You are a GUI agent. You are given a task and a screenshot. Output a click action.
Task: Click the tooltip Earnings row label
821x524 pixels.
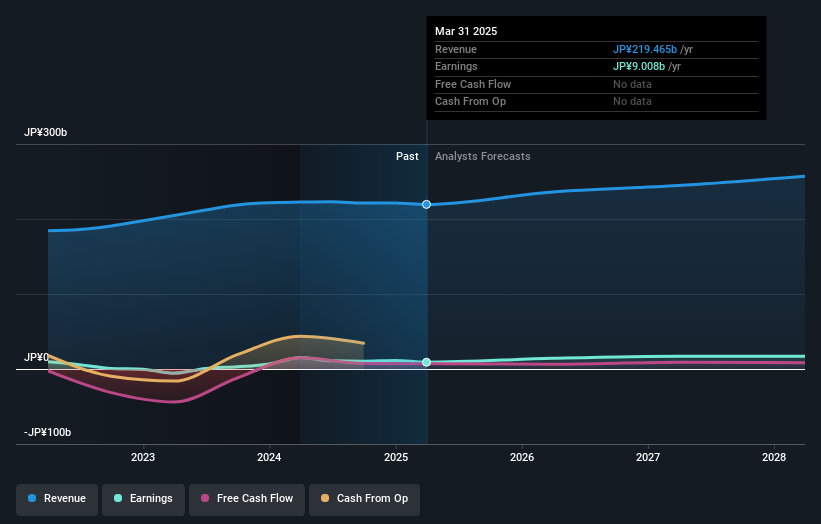(x=456, y=66)
